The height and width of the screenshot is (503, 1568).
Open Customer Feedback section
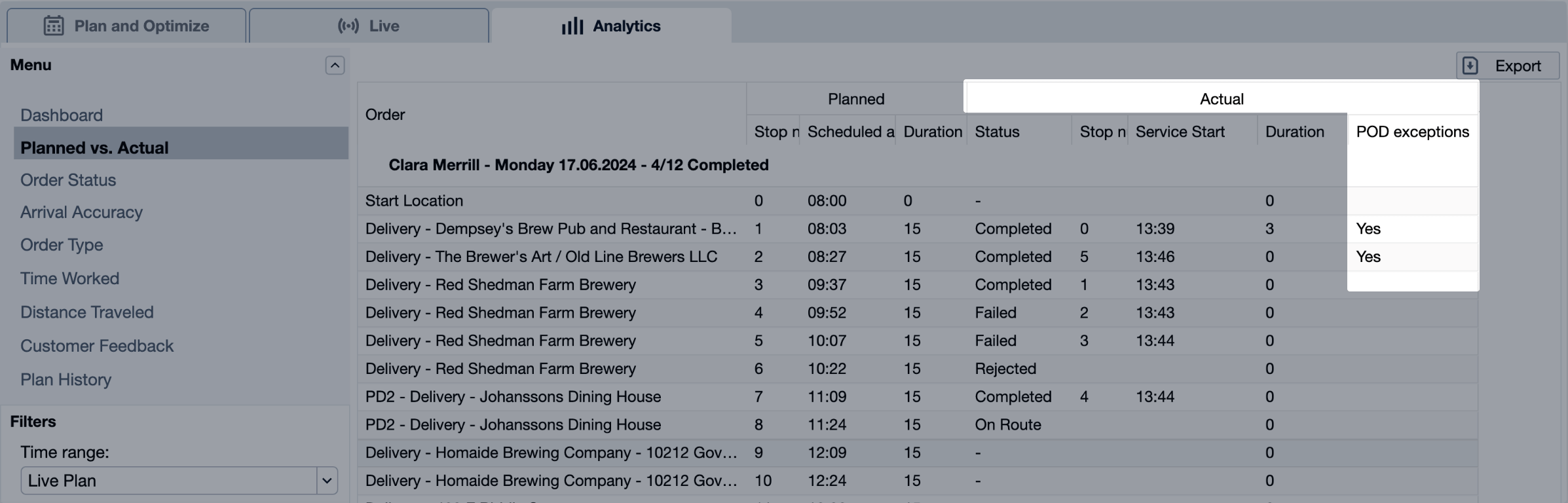[x=97, y=346]
